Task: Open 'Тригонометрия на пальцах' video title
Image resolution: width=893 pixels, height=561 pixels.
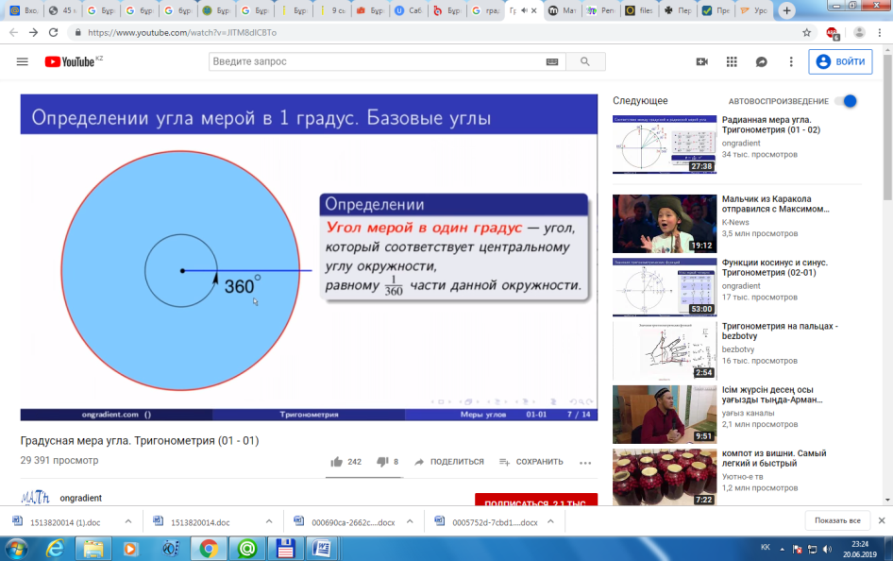Action: click(779, 331)
